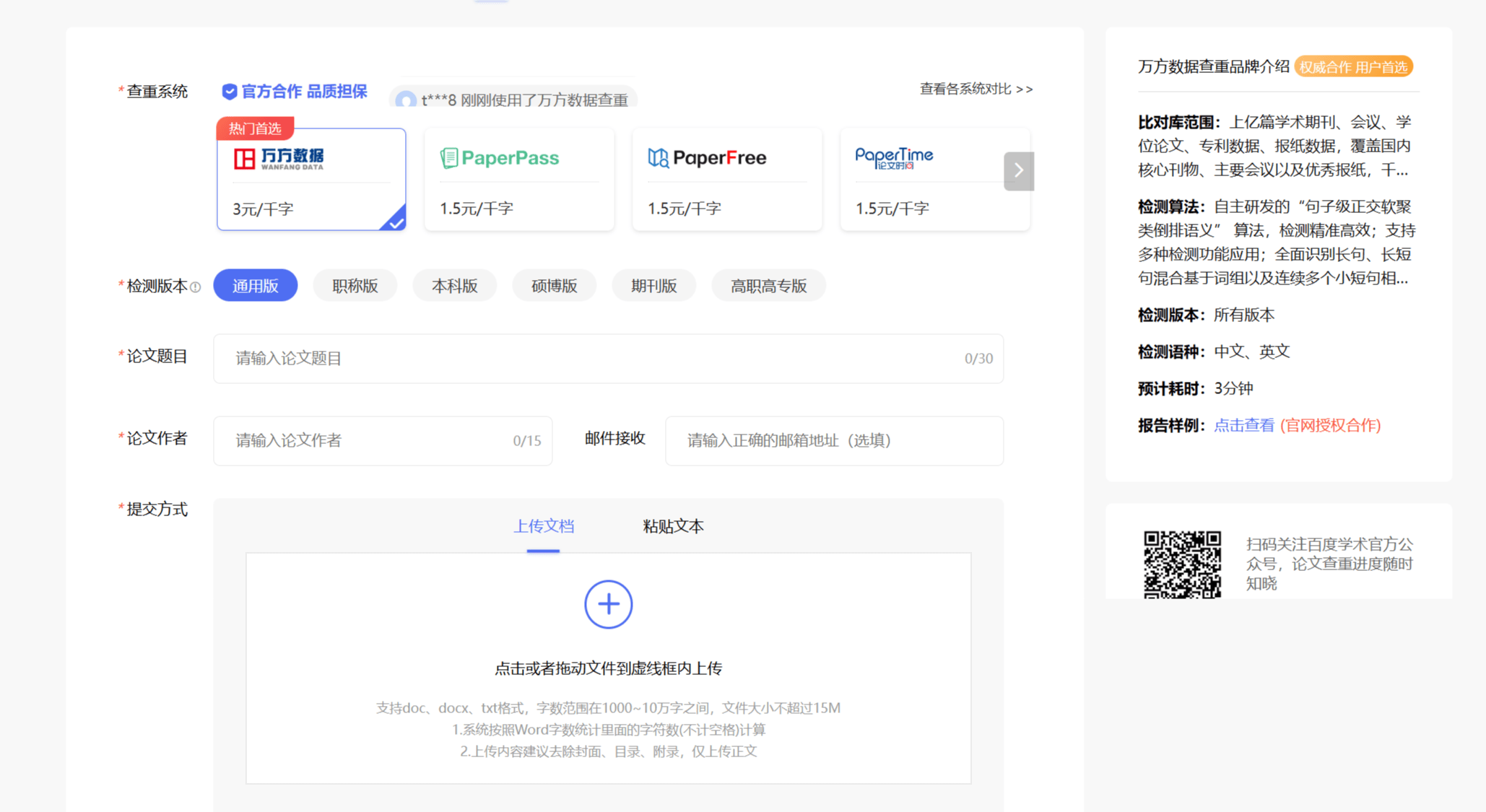This screenshot has width=1486, height=812.
Task: Open the 上传文档 tab
Action: click(544, 526)
